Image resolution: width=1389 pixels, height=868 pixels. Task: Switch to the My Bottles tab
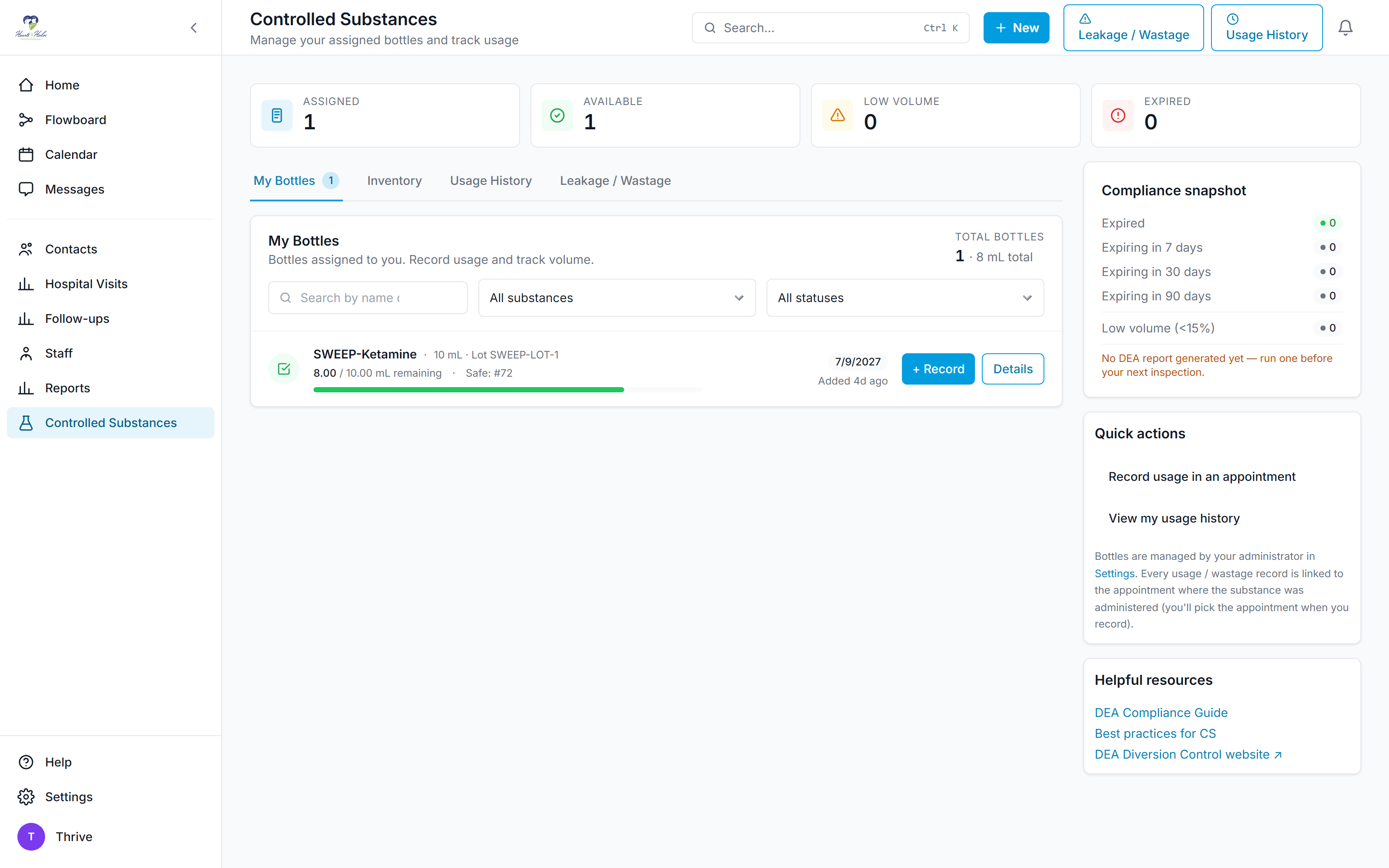296,180
